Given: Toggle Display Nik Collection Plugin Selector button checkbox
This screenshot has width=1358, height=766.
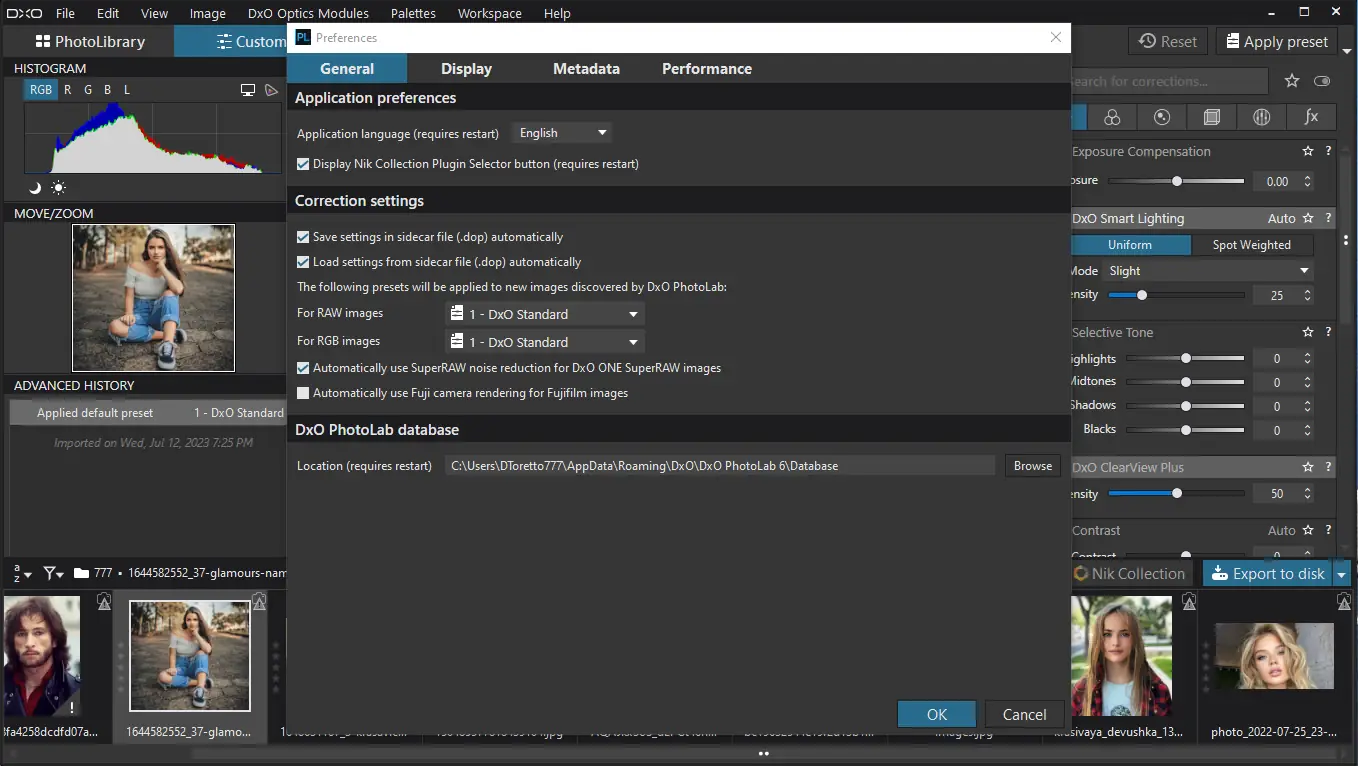Looking at the screenshot, I should (304, 164).
